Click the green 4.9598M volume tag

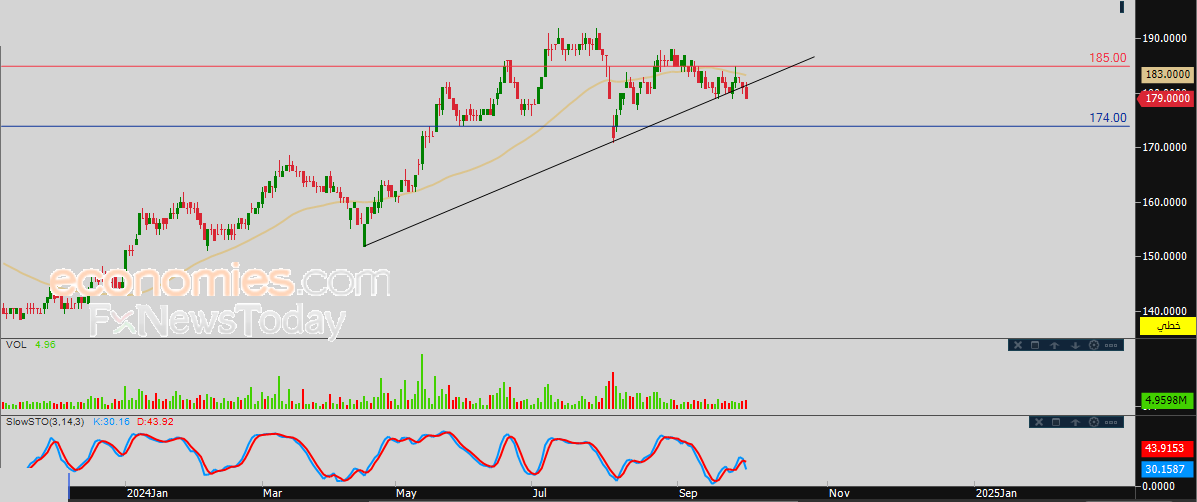click(1166, 400)
